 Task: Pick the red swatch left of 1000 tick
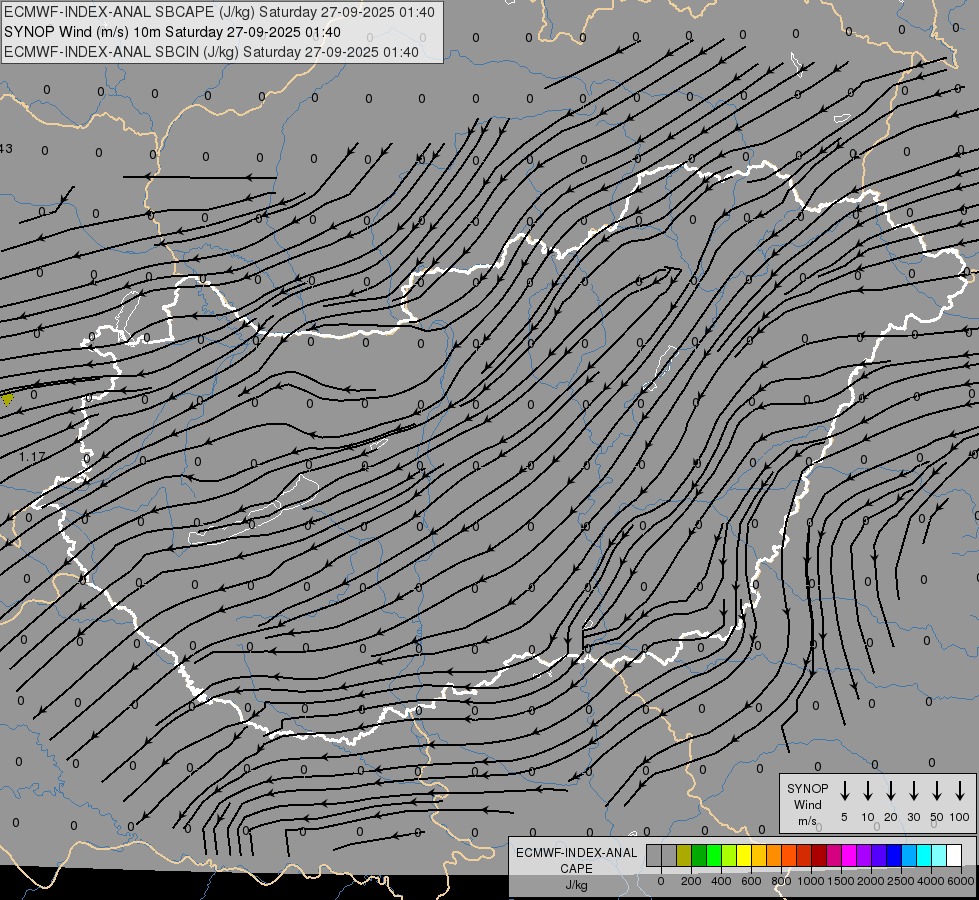click(x=804, y=855)
